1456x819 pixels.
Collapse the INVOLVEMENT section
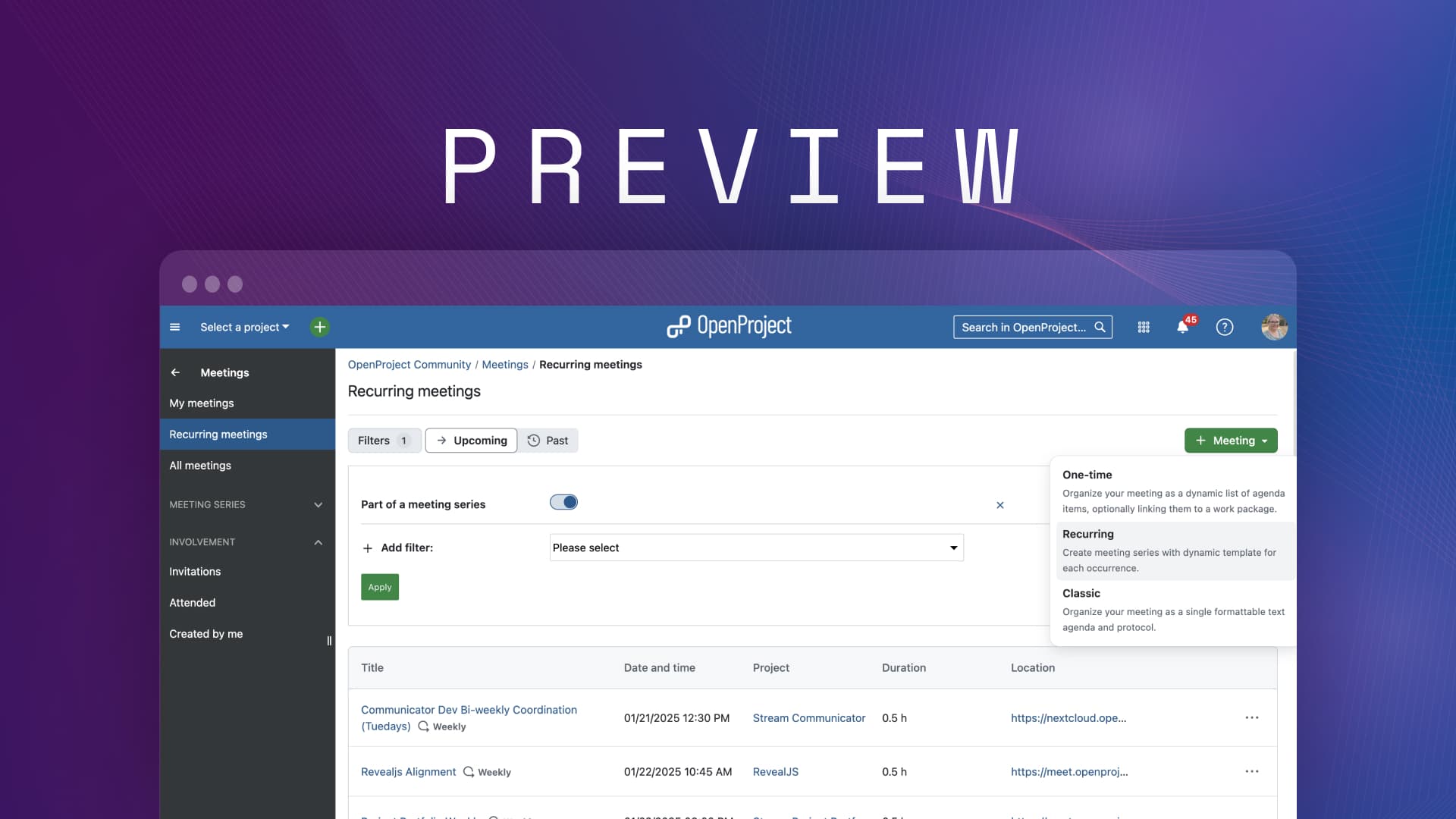pyautogui.click(x=318, y=541)
